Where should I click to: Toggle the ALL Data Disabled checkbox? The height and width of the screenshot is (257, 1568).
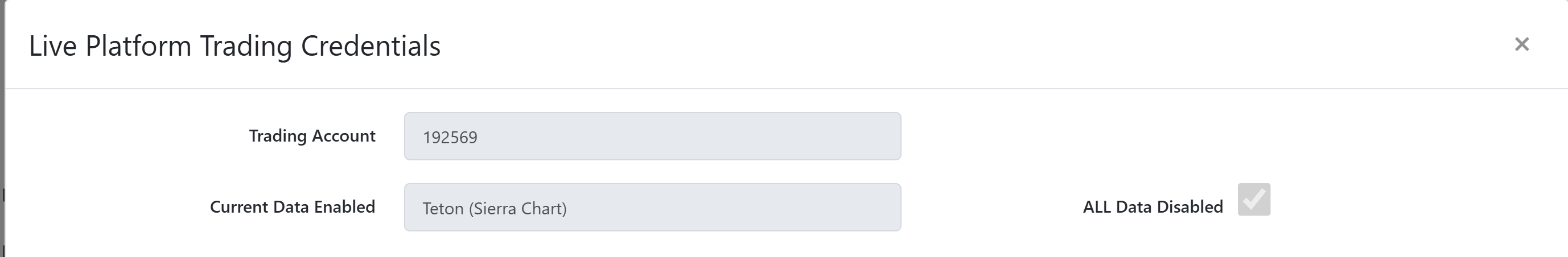pos(1253,199)
